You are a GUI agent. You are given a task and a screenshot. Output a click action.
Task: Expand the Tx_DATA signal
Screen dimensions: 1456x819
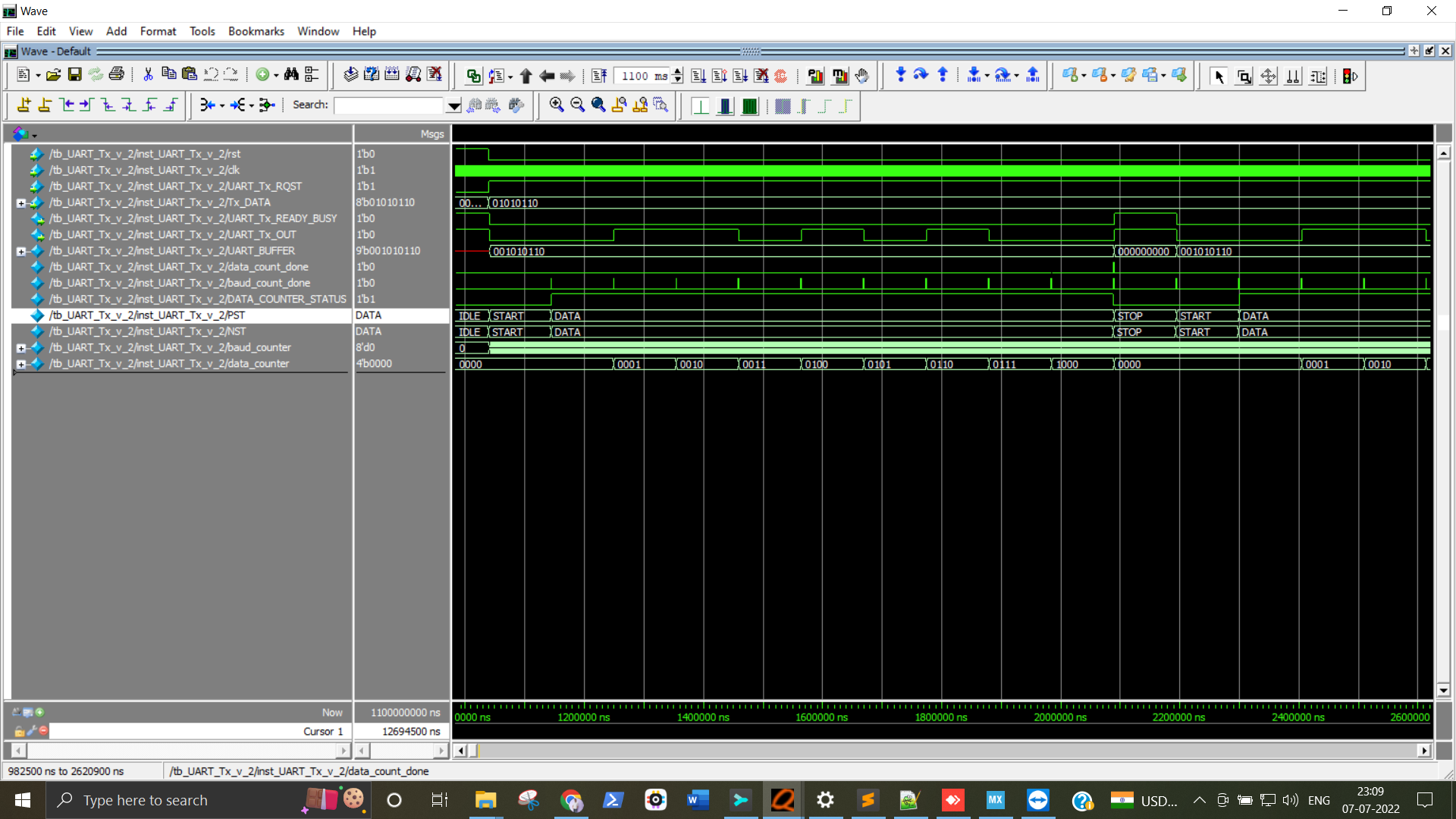coord(22,202)
